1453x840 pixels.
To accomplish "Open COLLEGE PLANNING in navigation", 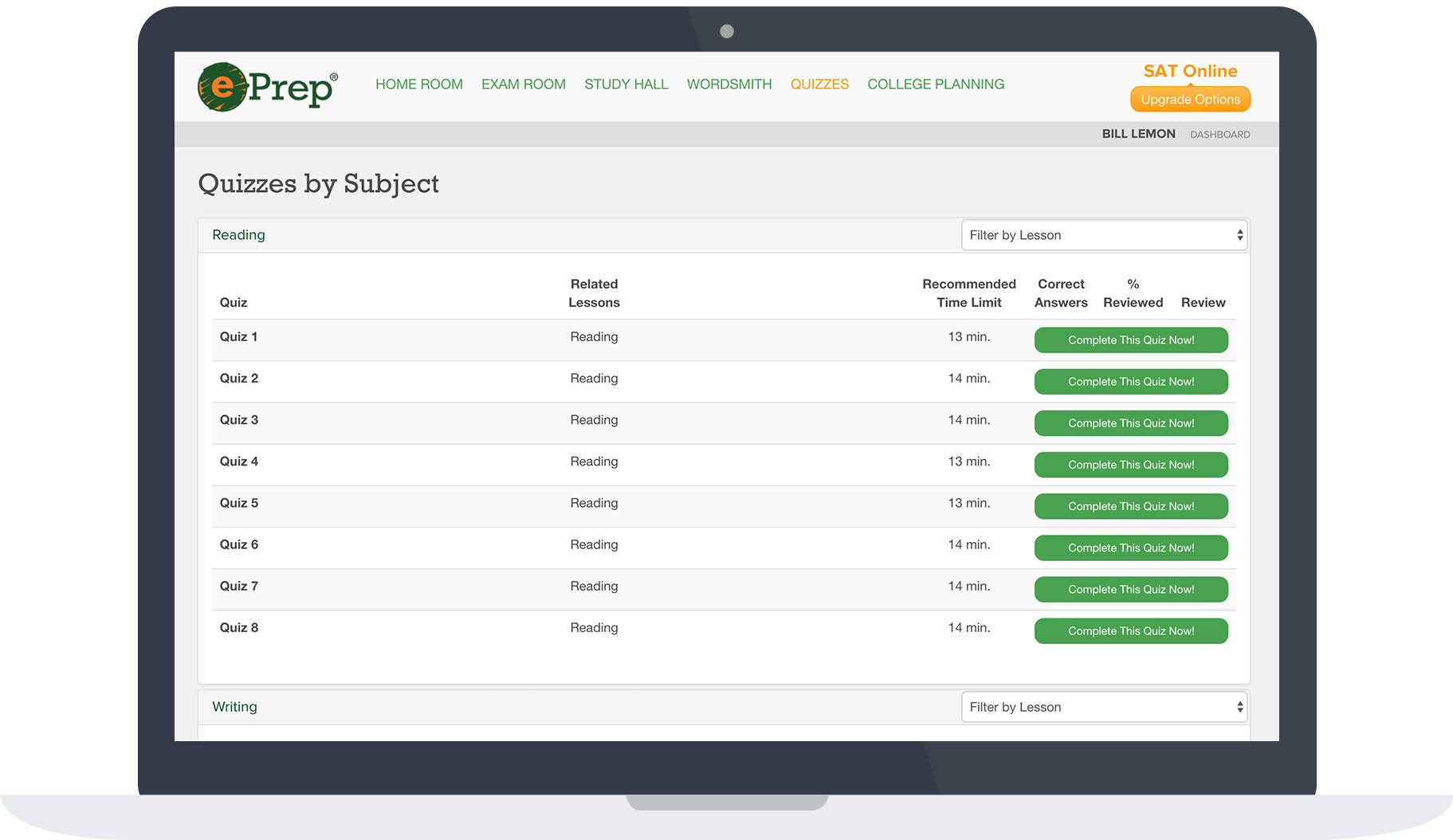I will 935,84.
